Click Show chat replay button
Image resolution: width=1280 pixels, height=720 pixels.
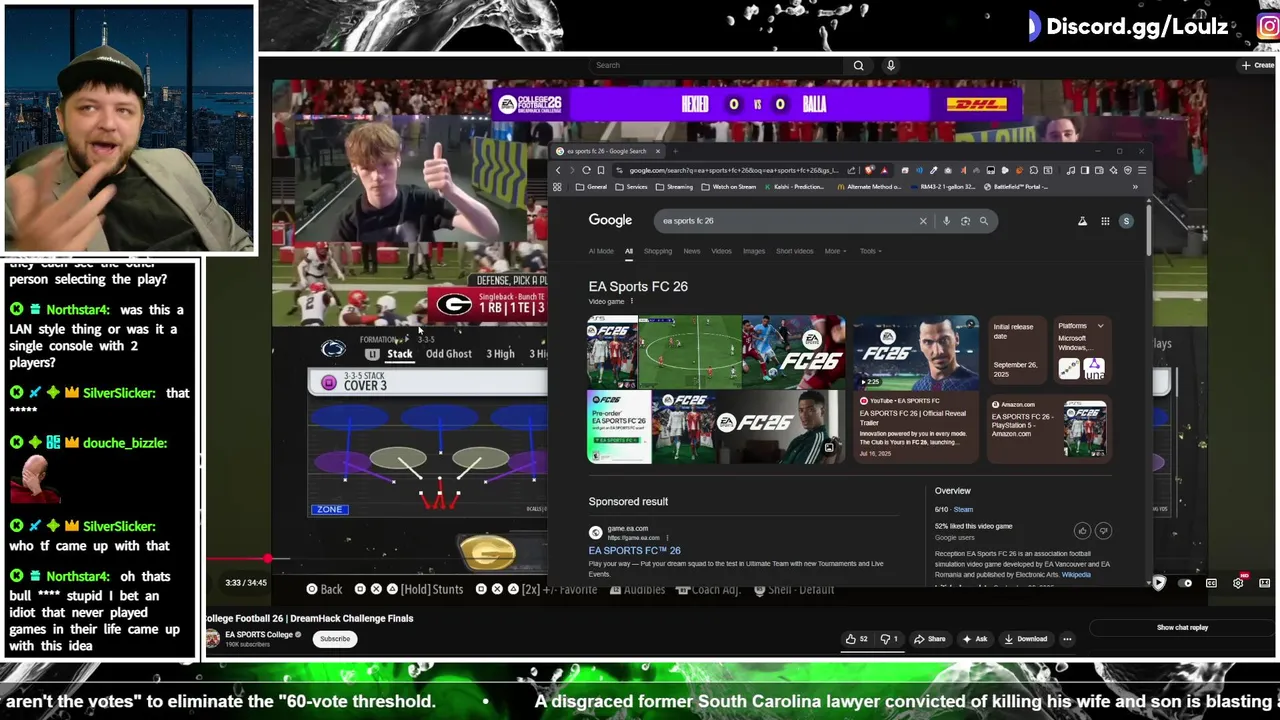(x=1182, y=628)
